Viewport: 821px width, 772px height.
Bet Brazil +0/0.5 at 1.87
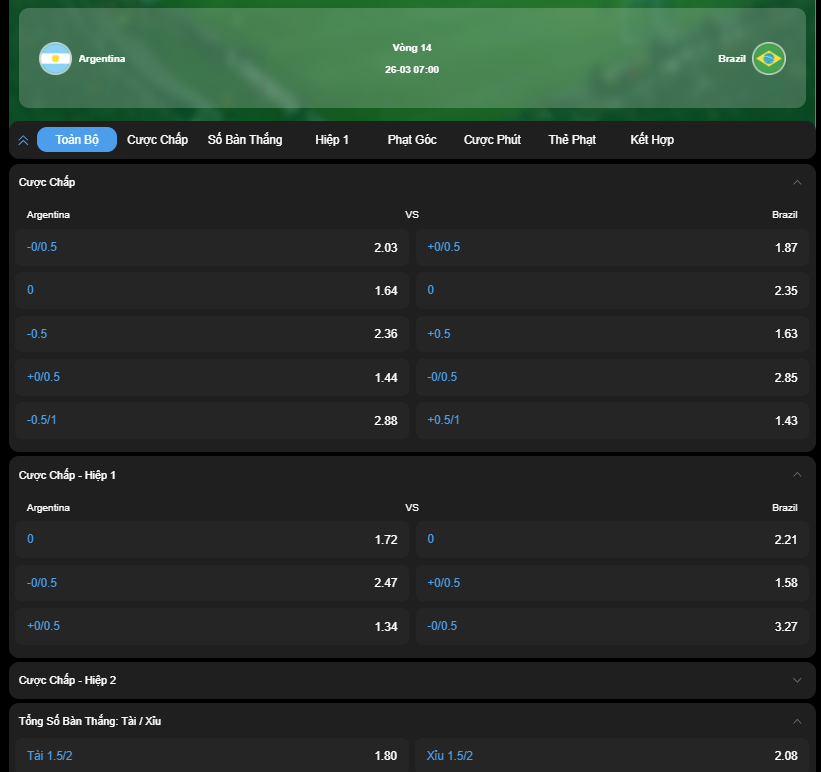click(612, 247)
